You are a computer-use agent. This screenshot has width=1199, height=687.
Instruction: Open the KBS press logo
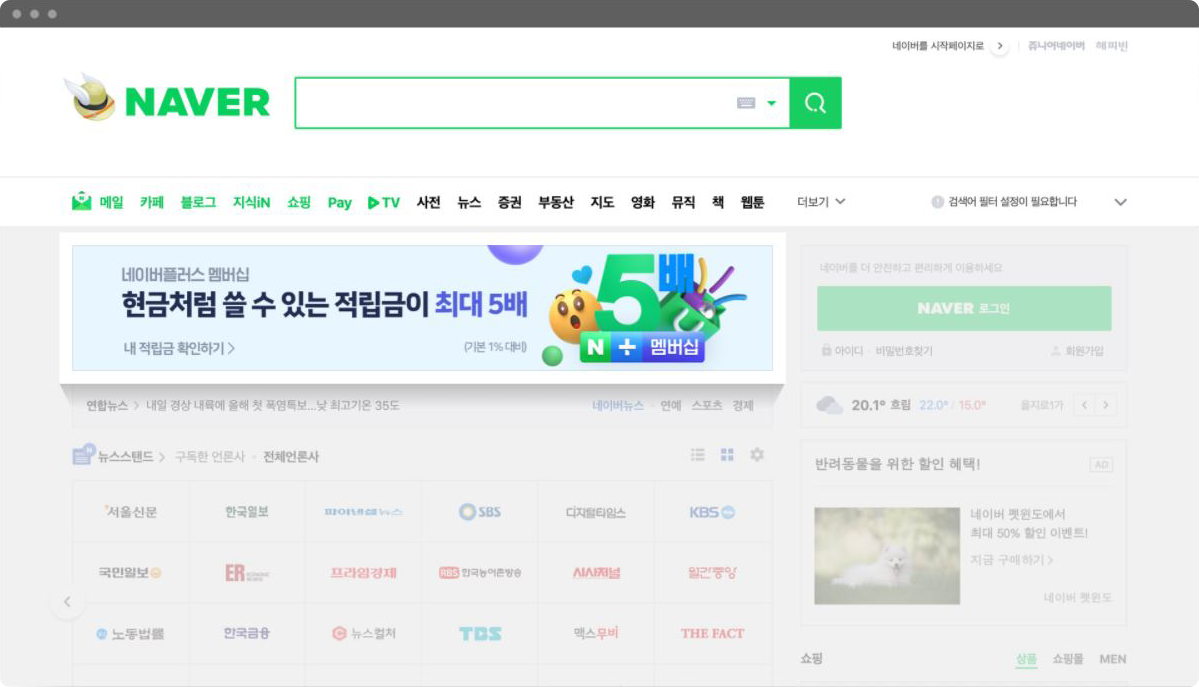pyautogui.click(x=712, y=512)
